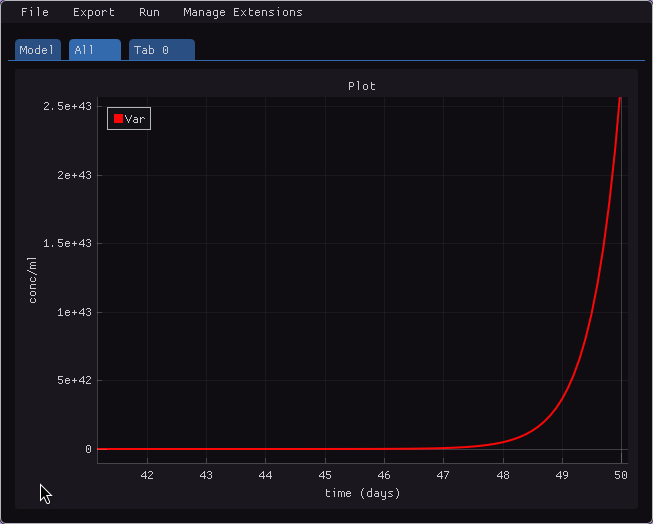
Task: Open the Export menu
Action: 94,13
